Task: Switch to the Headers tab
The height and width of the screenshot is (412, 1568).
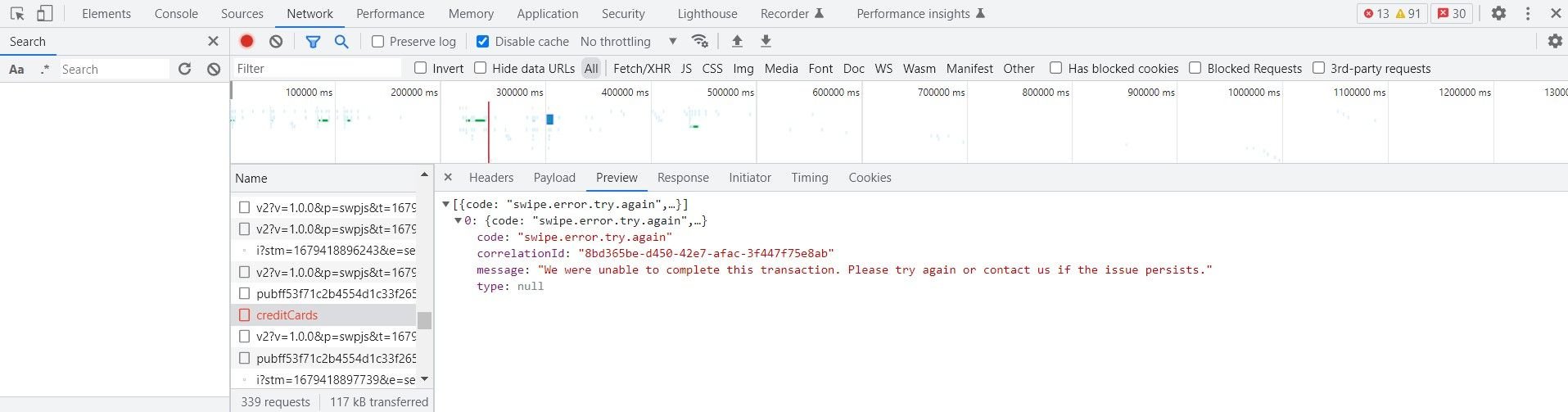Action: coord(490,178)
